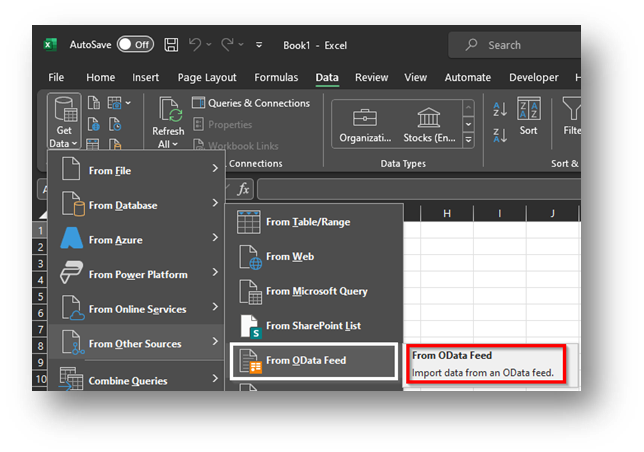Screen dimensions: 644x452
Task: Switch to the Formulas tab
Action: (x=276, y=77)
